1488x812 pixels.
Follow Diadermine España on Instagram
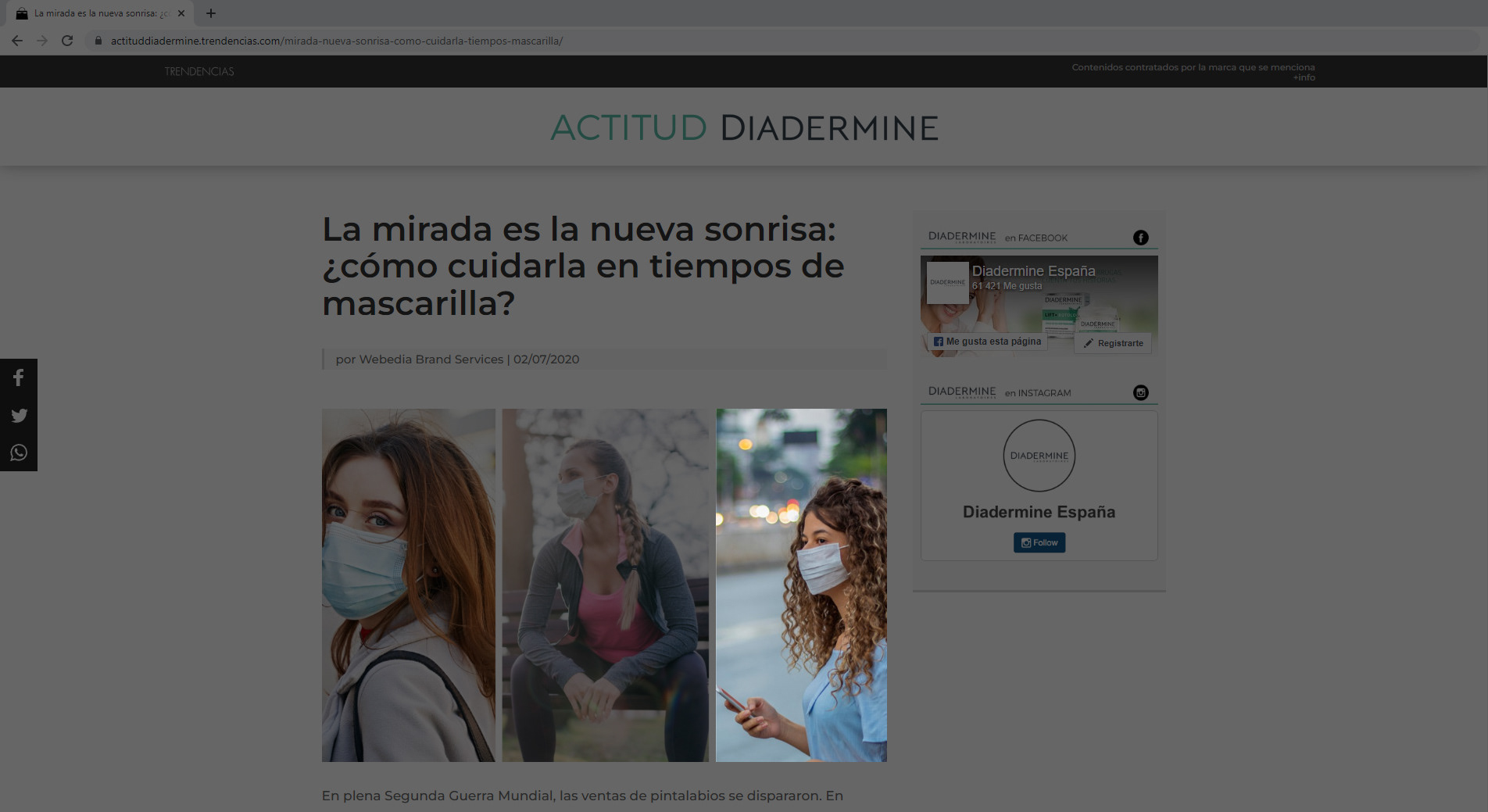(x=1039, y=542)
